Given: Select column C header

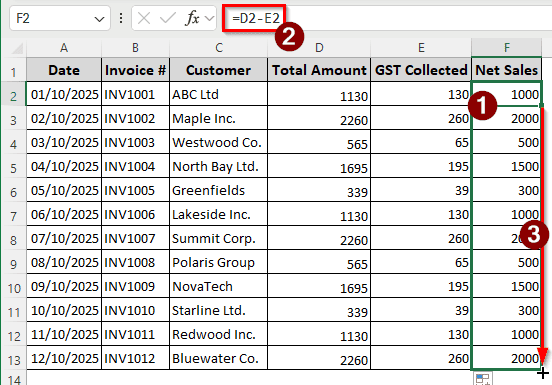Looking at the screenshot, I should [x=219, y=48].
